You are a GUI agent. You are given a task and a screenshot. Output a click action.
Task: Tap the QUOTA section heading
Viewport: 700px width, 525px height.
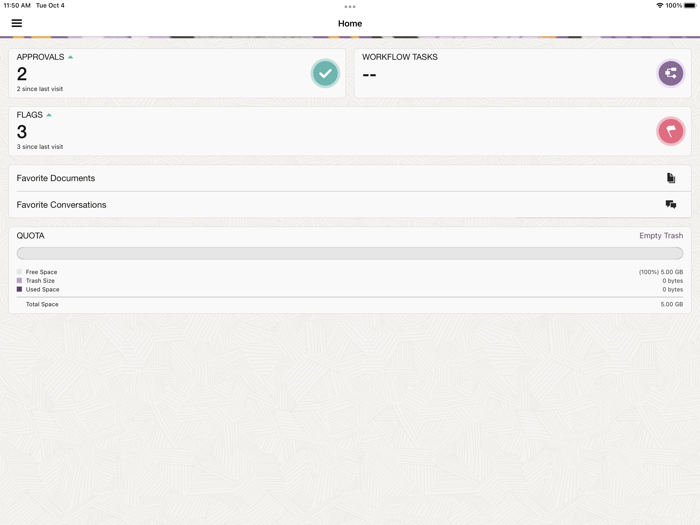[x=30, y=236]
